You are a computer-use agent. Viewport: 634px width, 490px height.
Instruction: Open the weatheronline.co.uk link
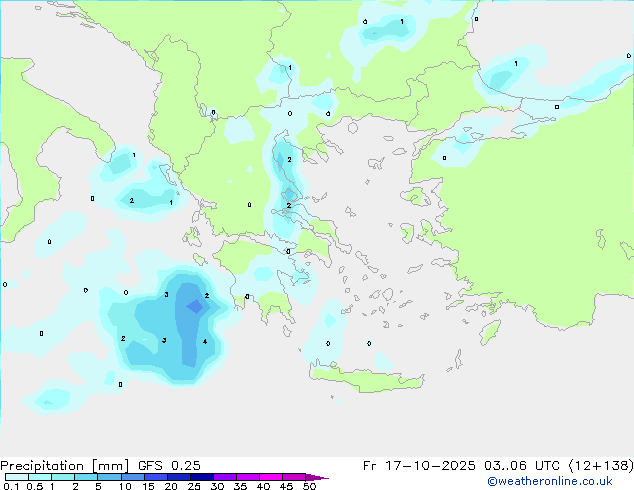550,481
